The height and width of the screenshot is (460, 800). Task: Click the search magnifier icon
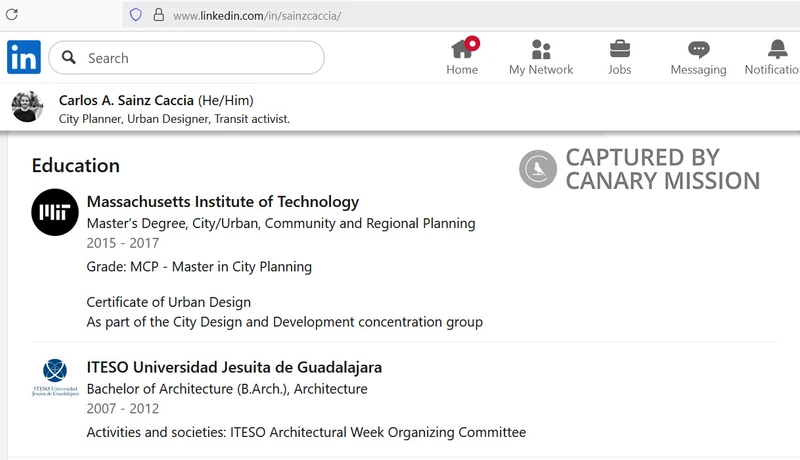69,58
